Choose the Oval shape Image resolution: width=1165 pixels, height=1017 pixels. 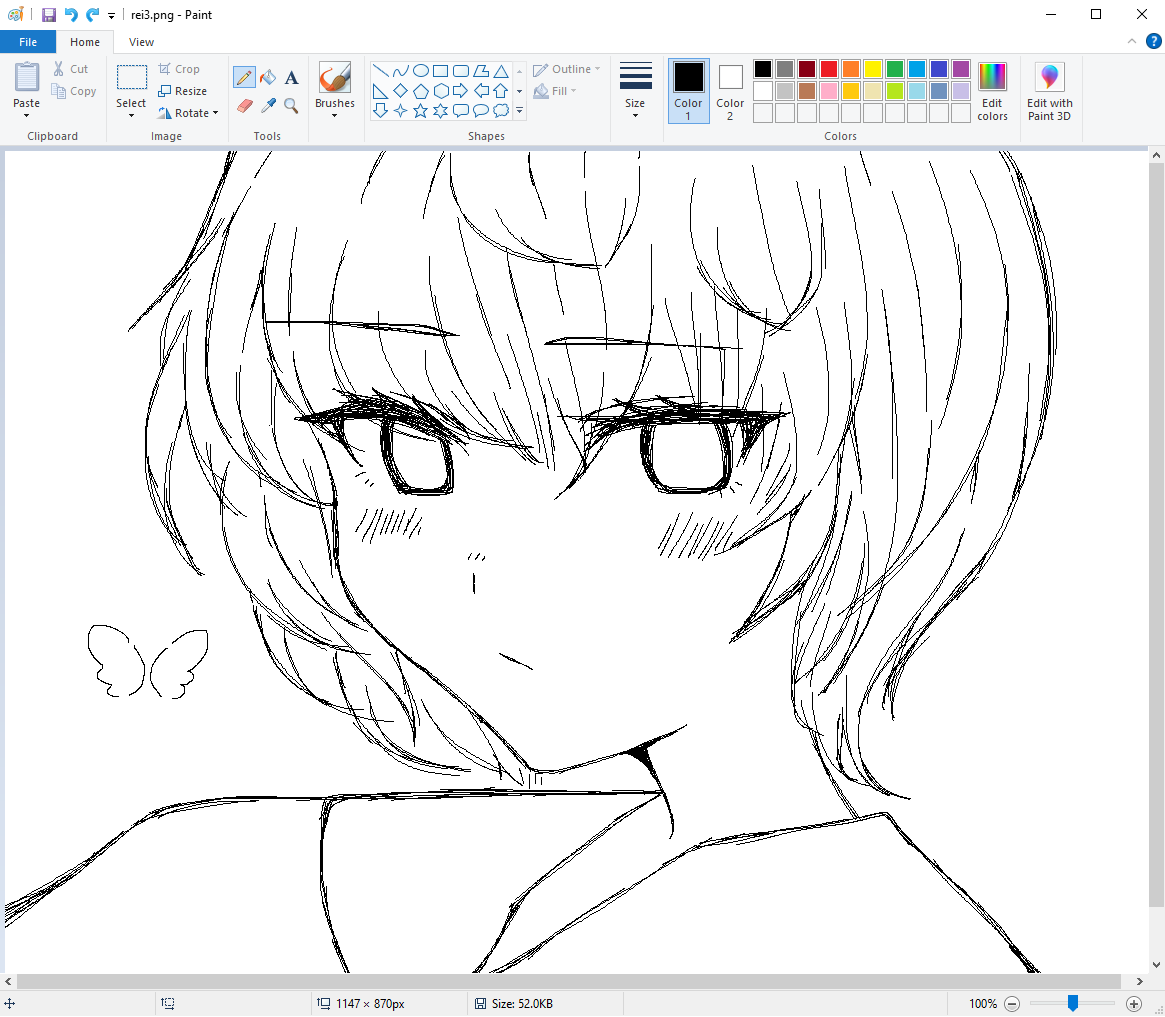coord(423,68)
